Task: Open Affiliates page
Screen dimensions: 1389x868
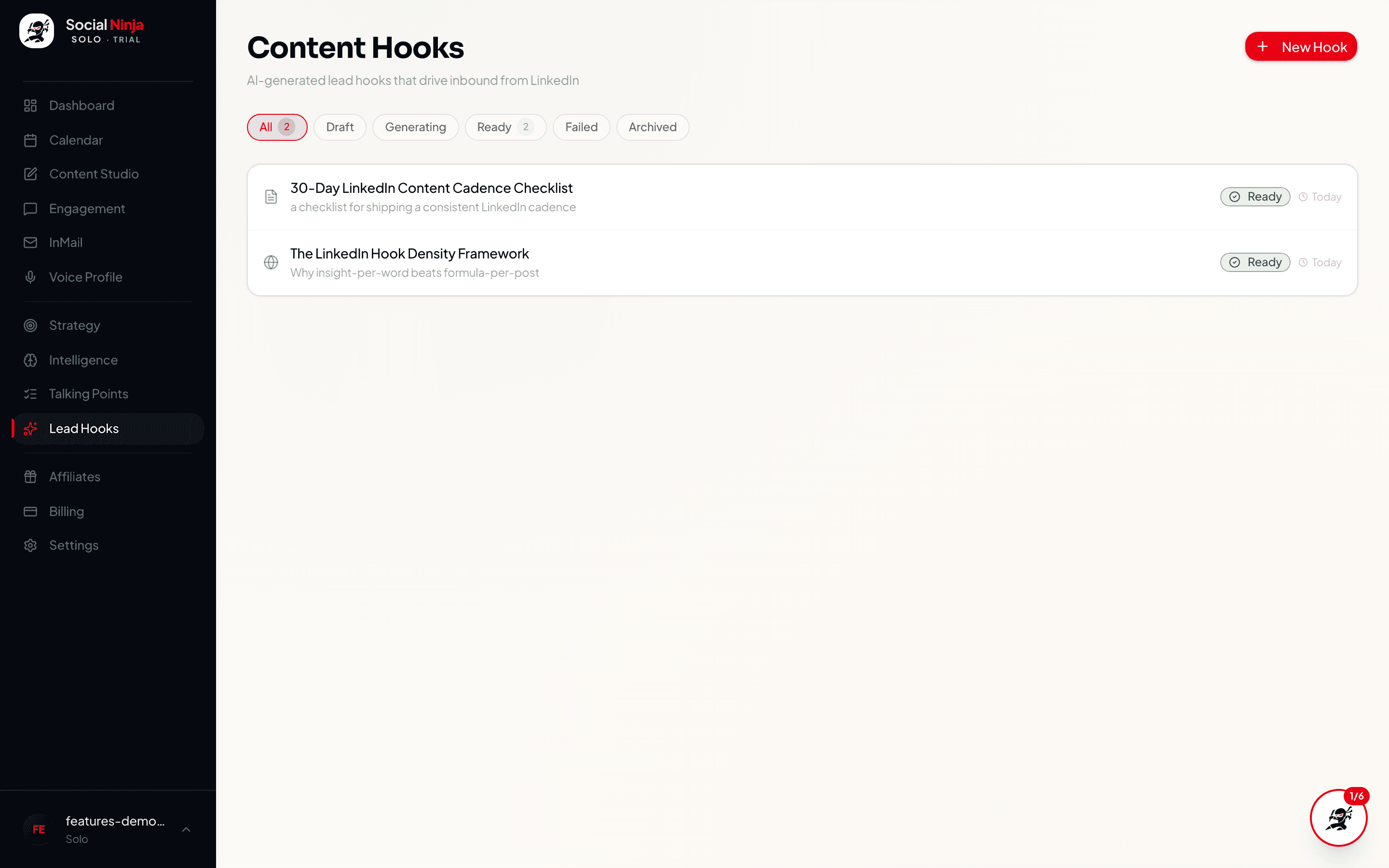Action: [108, 476]
